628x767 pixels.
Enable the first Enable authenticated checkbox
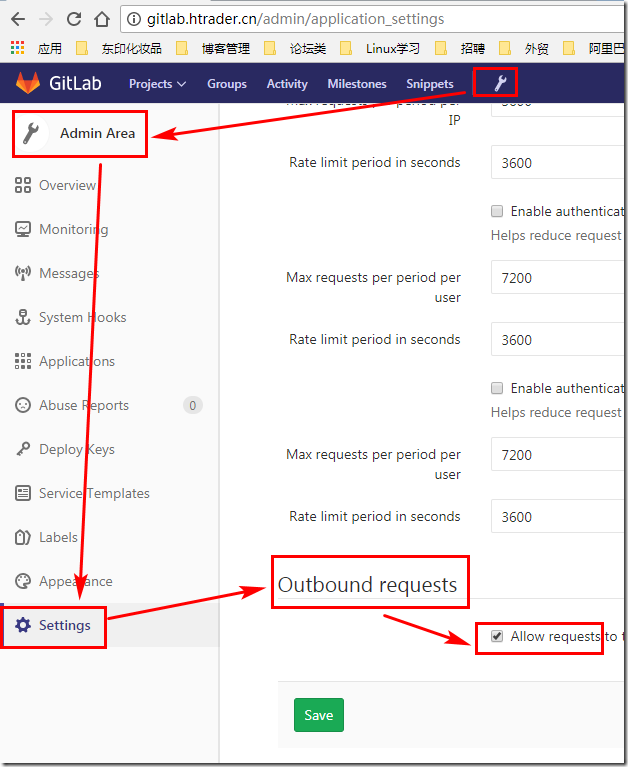[x=497, y=211]
